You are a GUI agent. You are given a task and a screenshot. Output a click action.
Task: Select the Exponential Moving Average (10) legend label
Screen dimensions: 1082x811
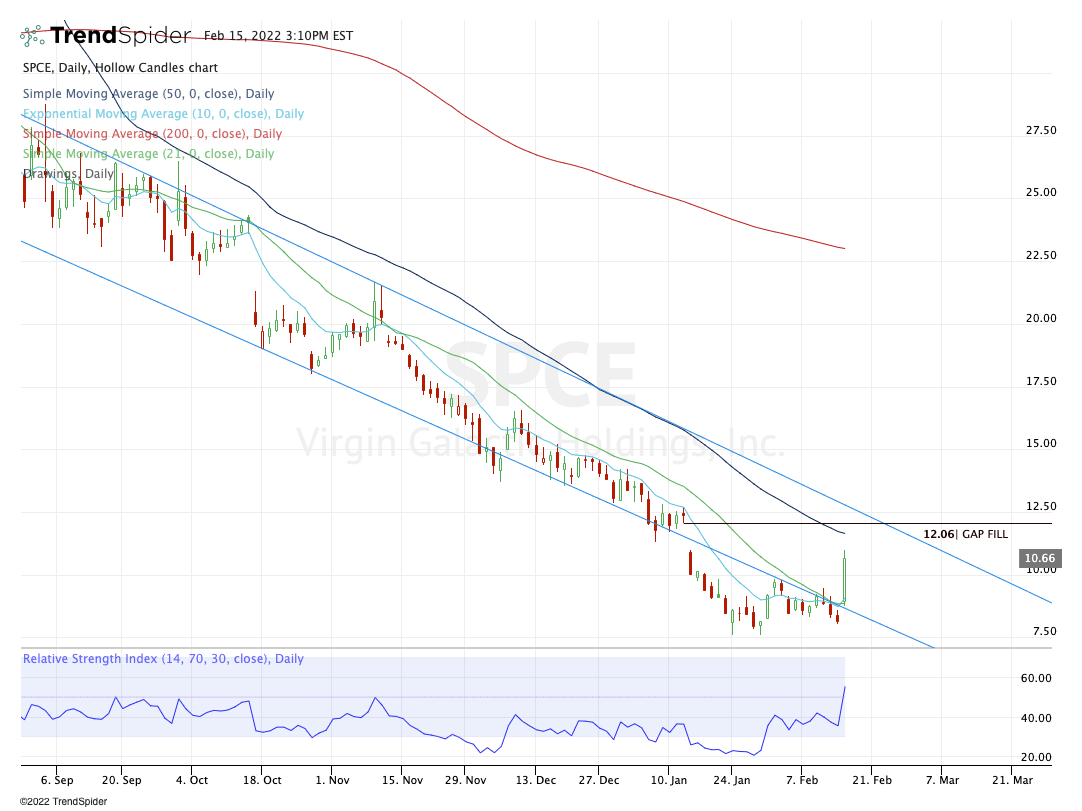click(163, 114)
